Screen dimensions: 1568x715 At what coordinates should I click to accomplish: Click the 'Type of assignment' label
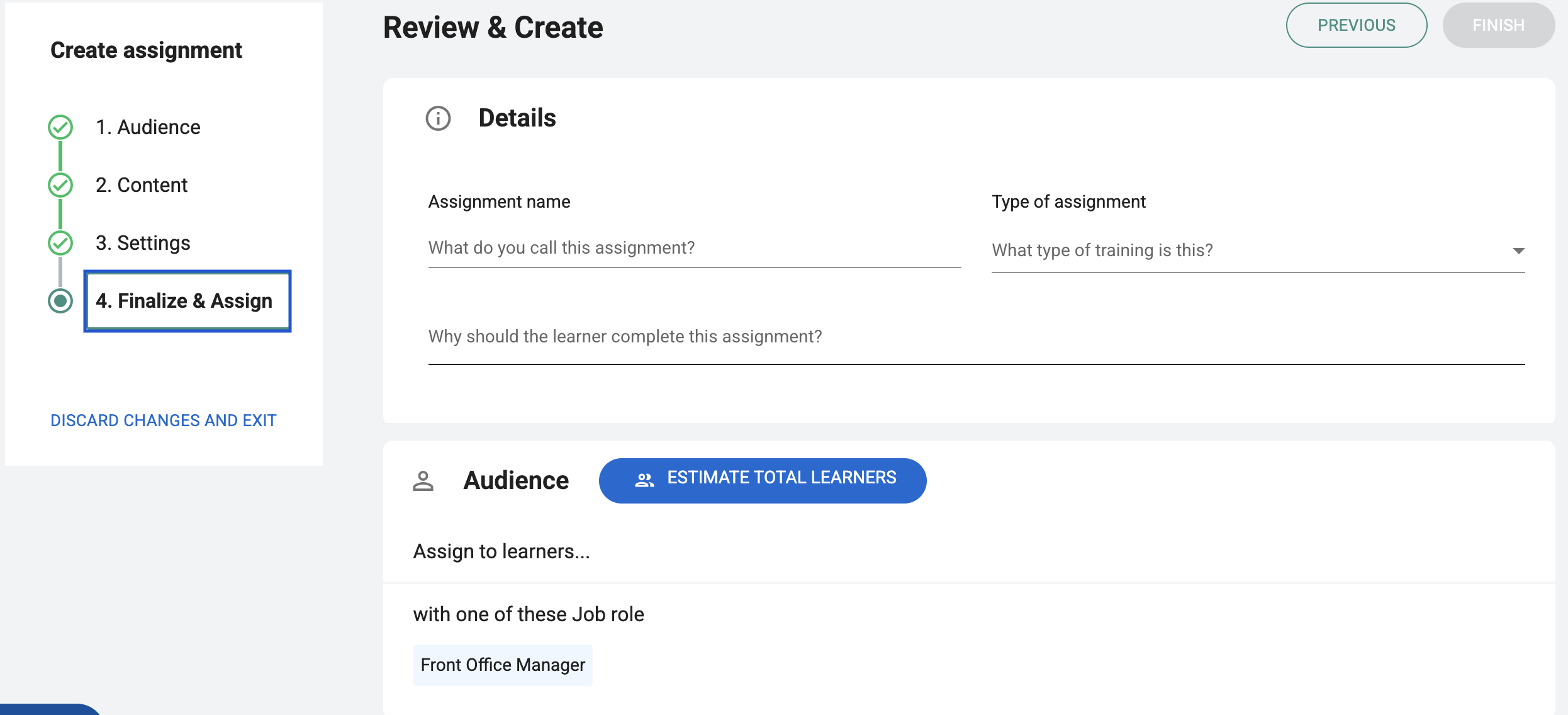click(x=1069, y=201)
